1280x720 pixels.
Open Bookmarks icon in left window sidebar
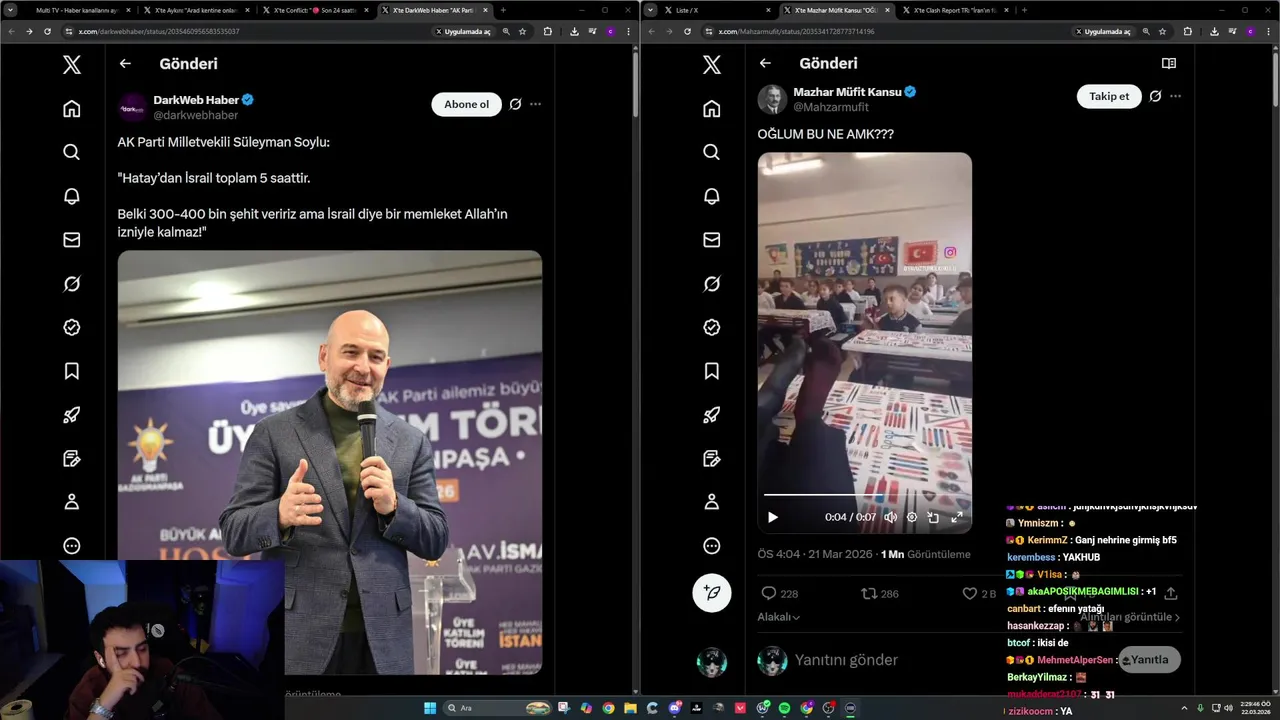click(x=71, y=371)
